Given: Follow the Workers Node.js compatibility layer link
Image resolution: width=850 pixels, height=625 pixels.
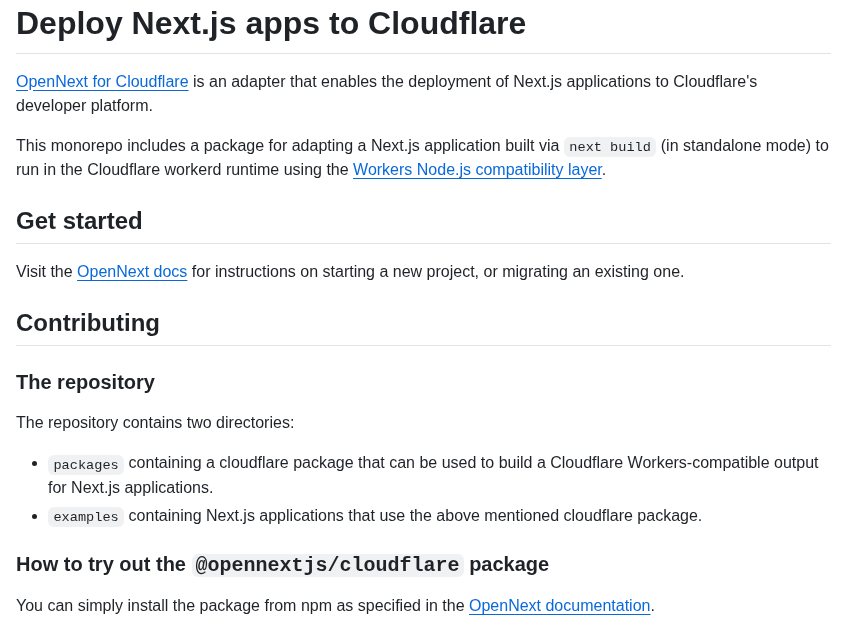Looking at the screenshot, I should [477, 169].
